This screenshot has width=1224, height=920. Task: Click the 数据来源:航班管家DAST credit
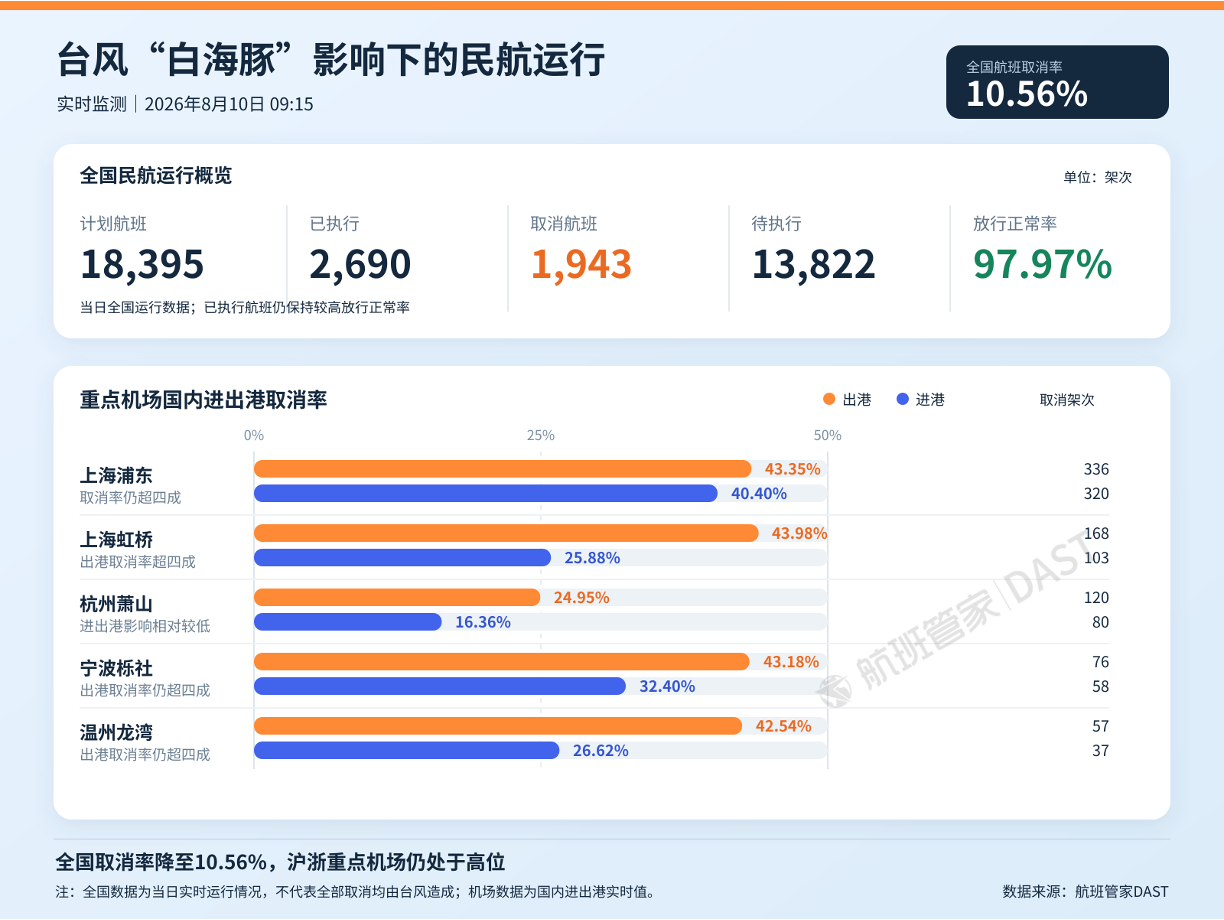[x=1085, y=892]
